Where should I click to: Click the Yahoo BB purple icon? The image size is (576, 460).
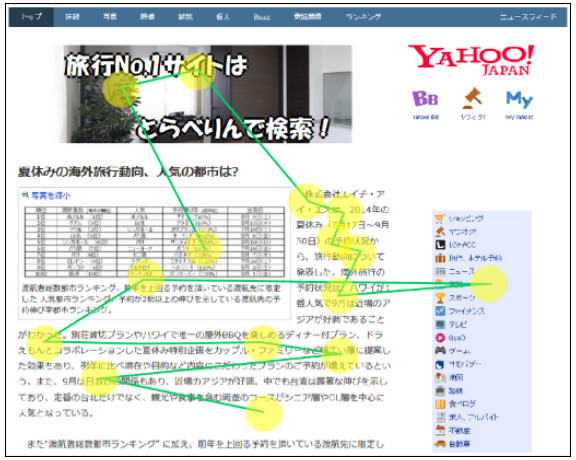point(425,98)
